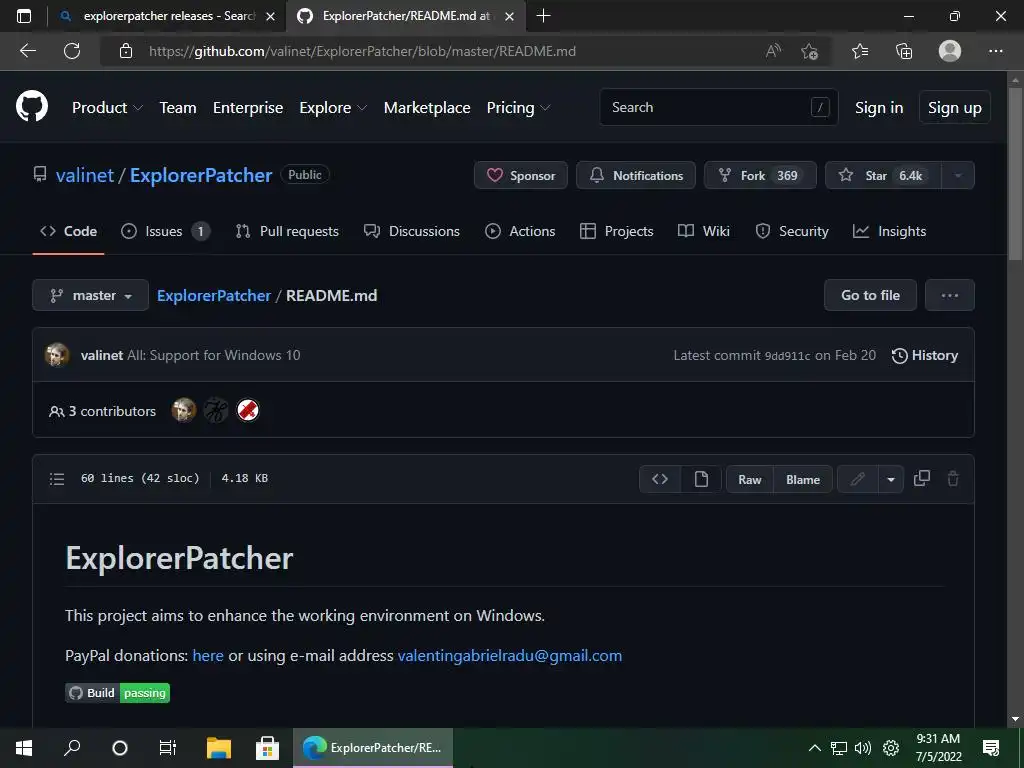Click the trash delete file icon
The width and height of the screenshot is (1024, 768).
click(x=953, y=479)
